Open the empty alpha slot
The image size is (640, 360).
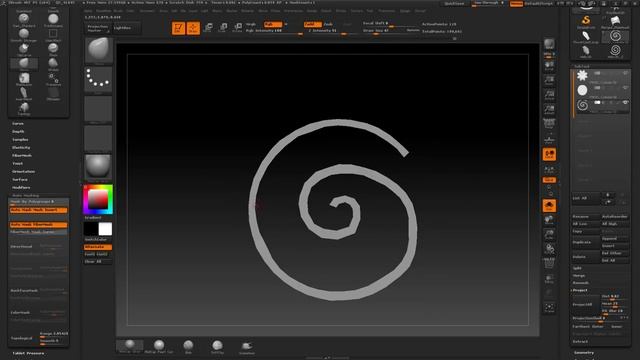coord(98,109)
